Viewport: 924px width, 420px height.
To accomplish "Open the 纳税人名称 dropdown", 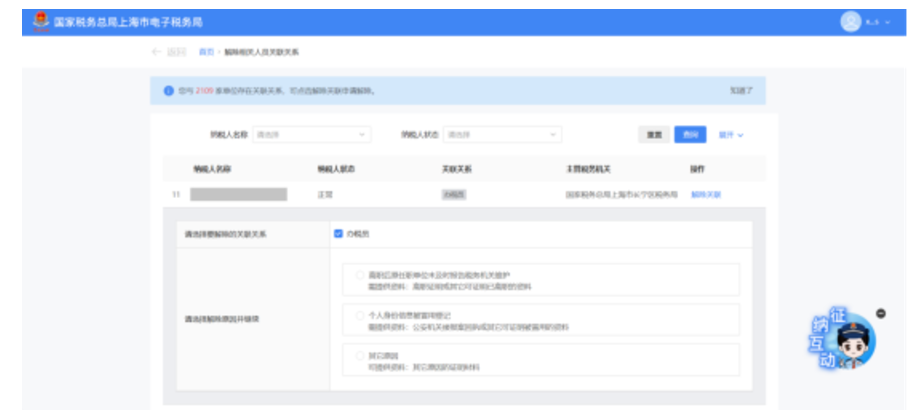I will pyautogui.click(x=311, y=134).
